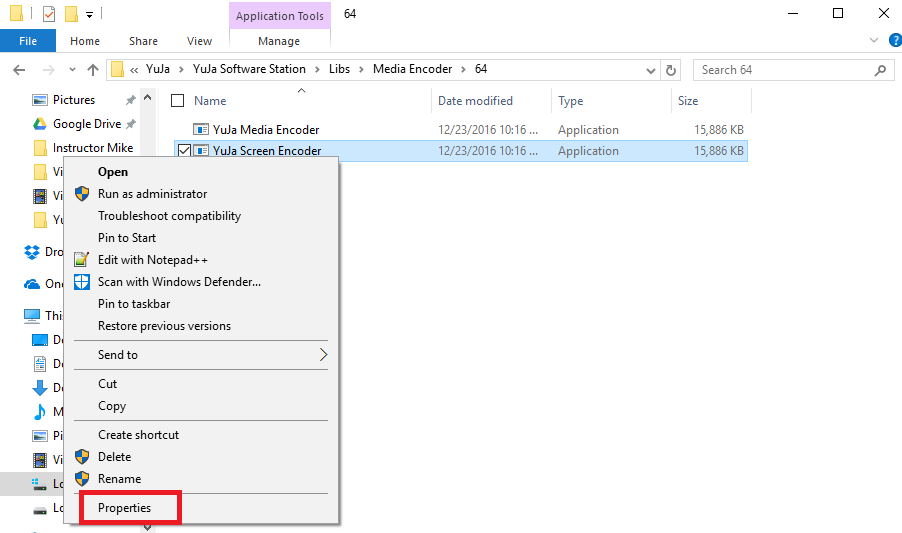902x533 pixels.
Task: Expand the address bar history dropdown
Action: (651, 71)
